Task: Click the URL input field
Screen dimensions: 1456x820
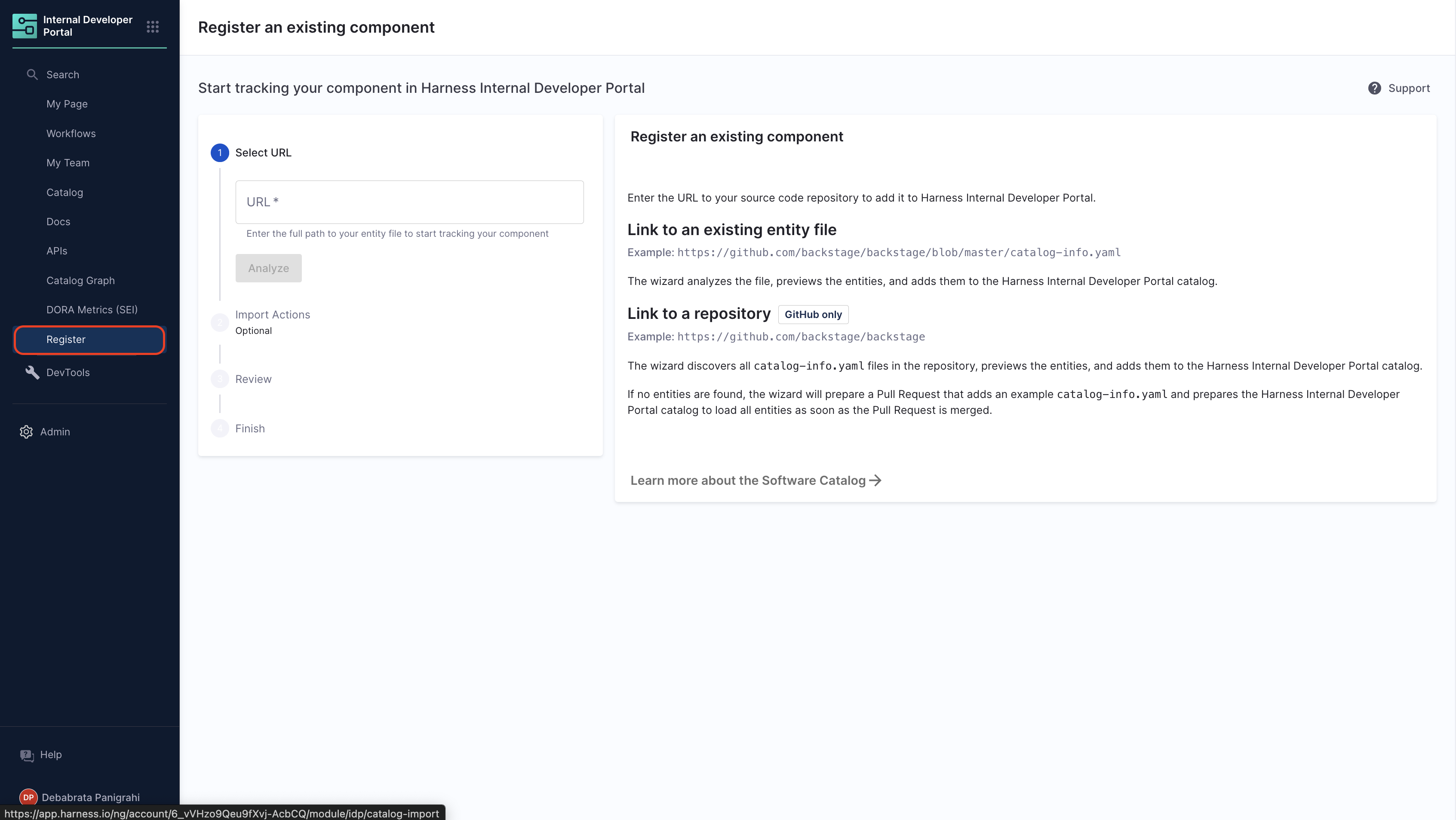Action: (409, 202)
